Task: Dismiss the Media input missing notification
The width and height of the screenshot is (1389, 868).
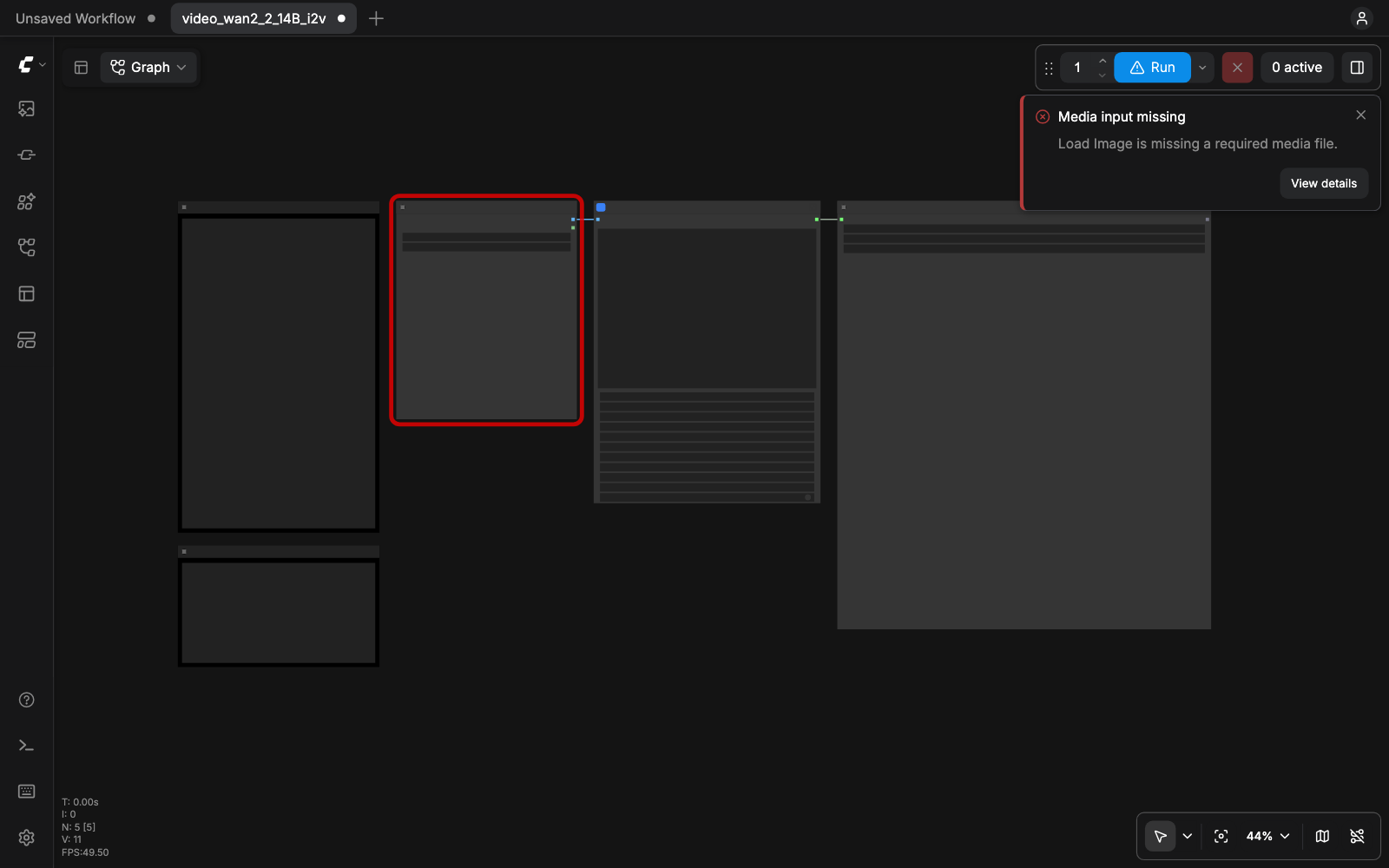Action: click(1360, 115)
